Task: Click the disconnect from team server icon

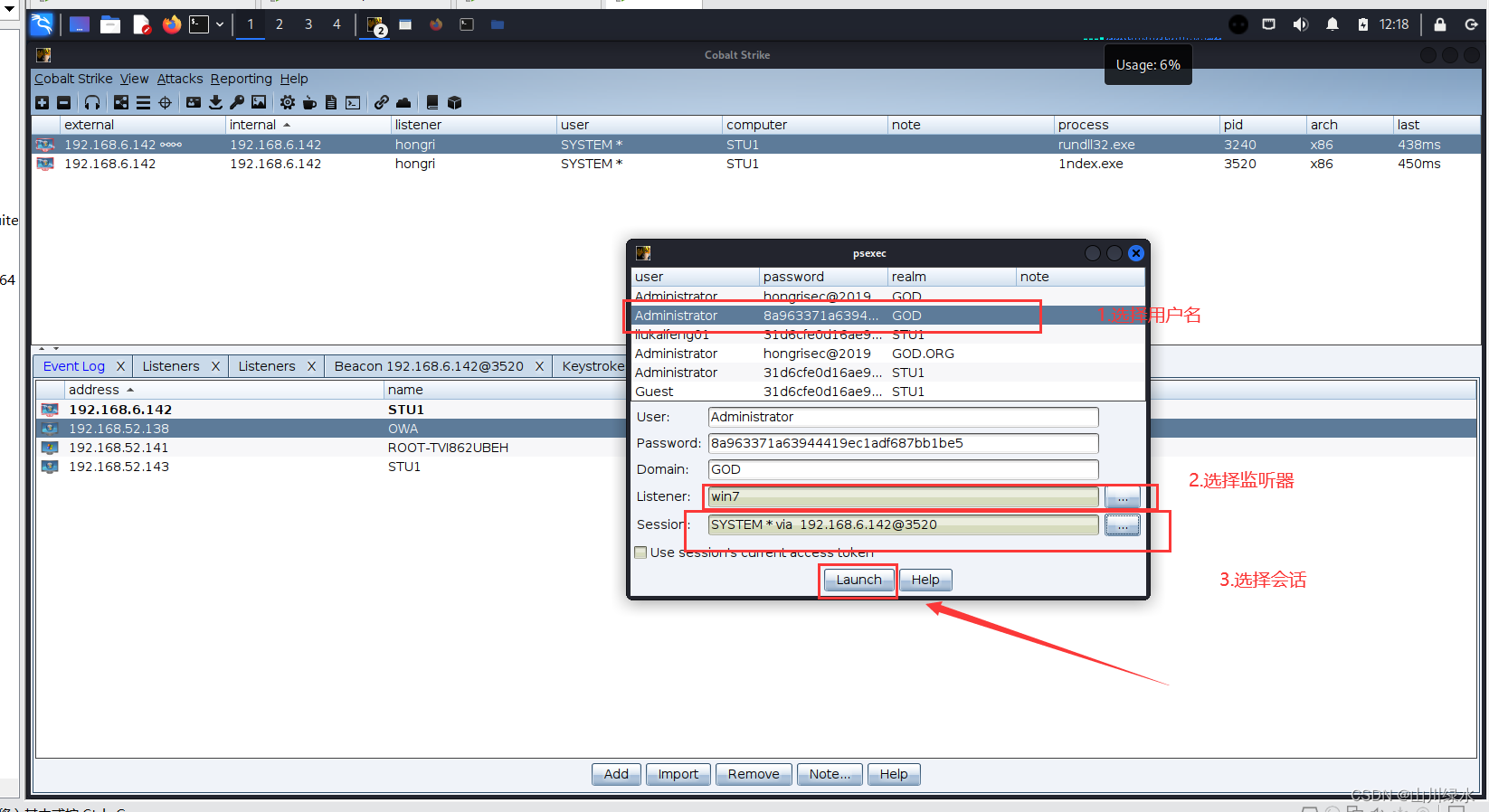Action: pos(63,103)
